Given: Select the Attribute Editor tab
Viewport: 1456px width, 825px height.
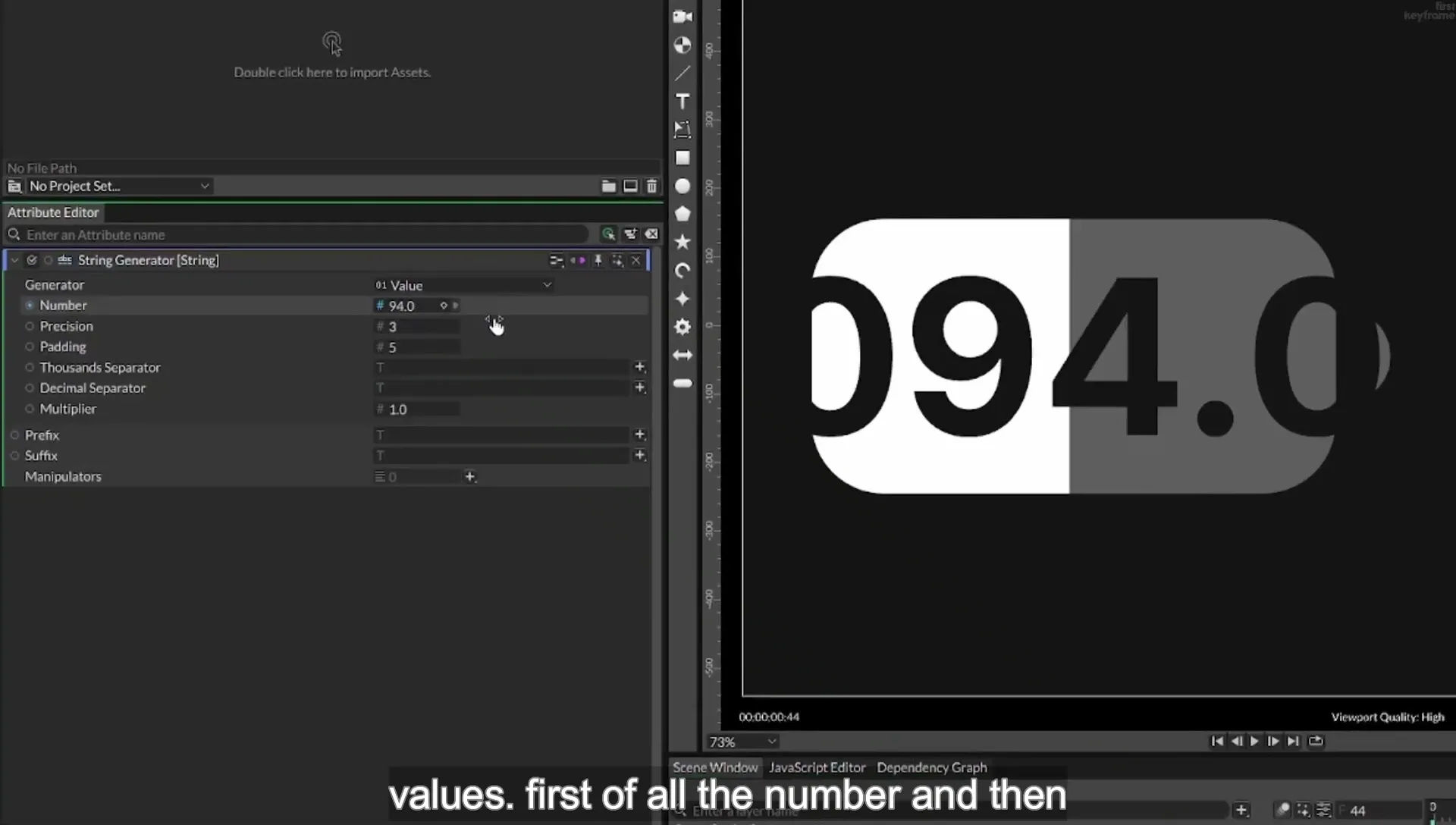Looking at the screenshot, I should click(x=53, y=212).
